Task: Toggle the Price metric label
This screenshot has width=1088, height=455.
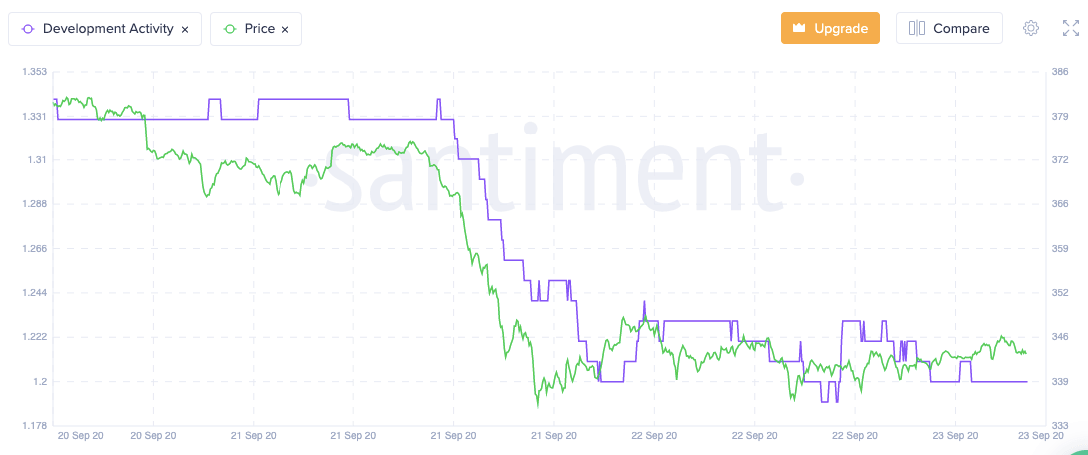Action: (x=259, y=29)
